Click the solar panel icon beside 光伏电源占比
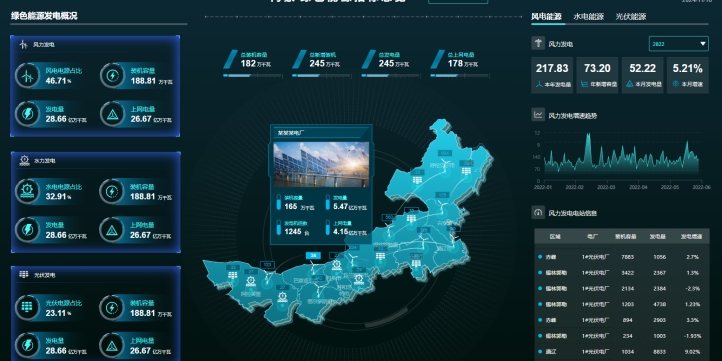Viewport: 722px width, 361px height. 28,307
